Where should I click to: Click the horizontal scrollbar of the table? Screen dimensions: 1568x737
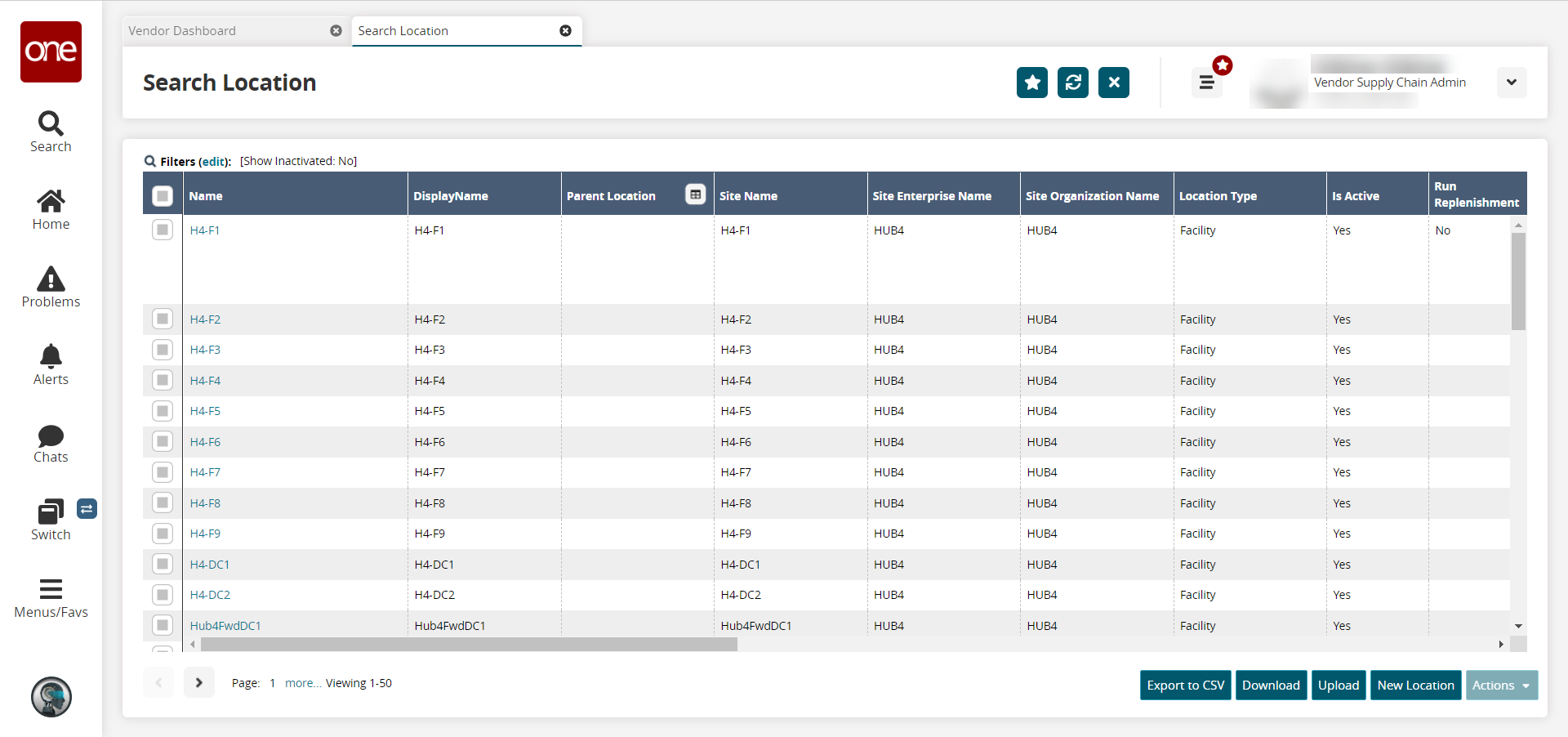469,645
